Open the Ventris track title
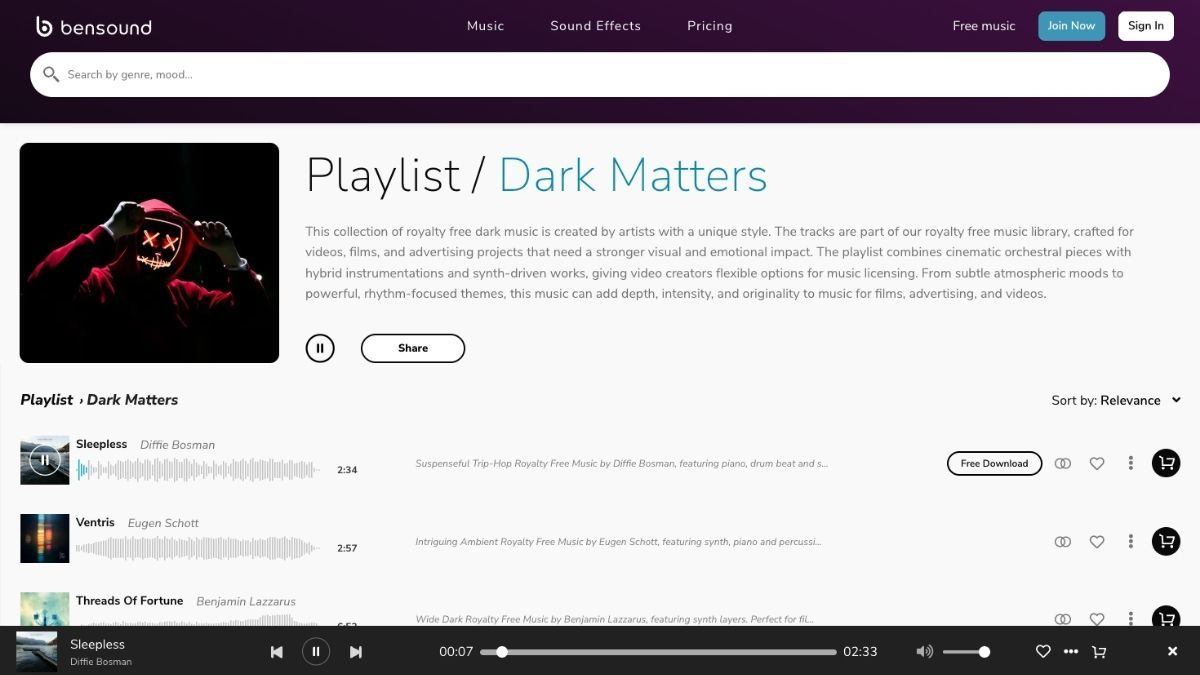Image resolution: width=1200 pixels, height=675 pixels. 95,522
